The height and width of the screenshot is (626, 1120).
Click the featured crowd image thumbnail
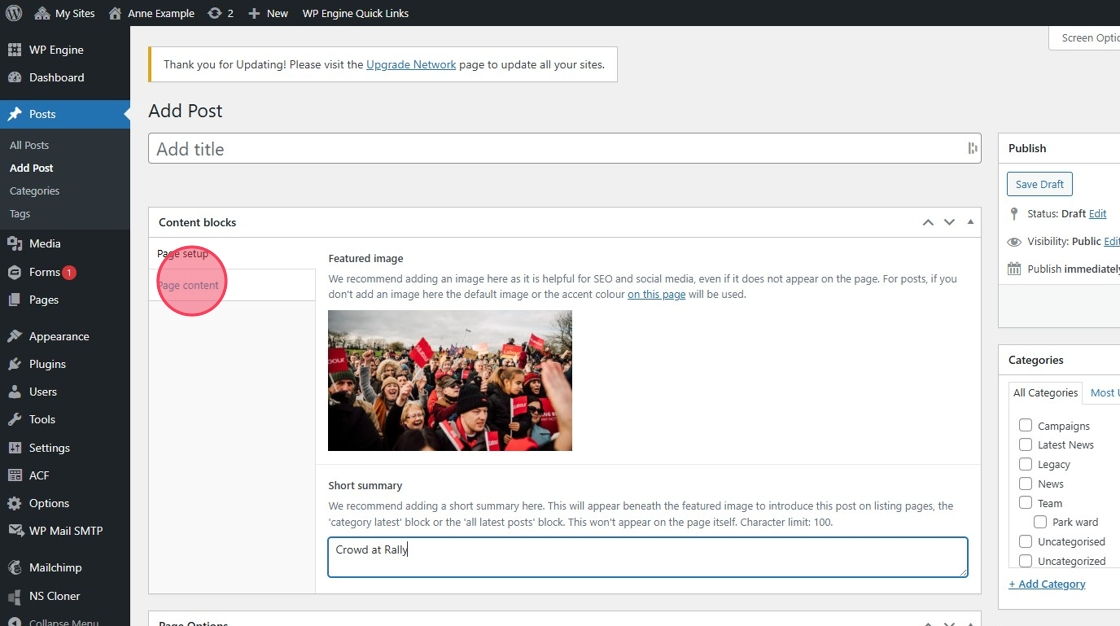[450, 380]
